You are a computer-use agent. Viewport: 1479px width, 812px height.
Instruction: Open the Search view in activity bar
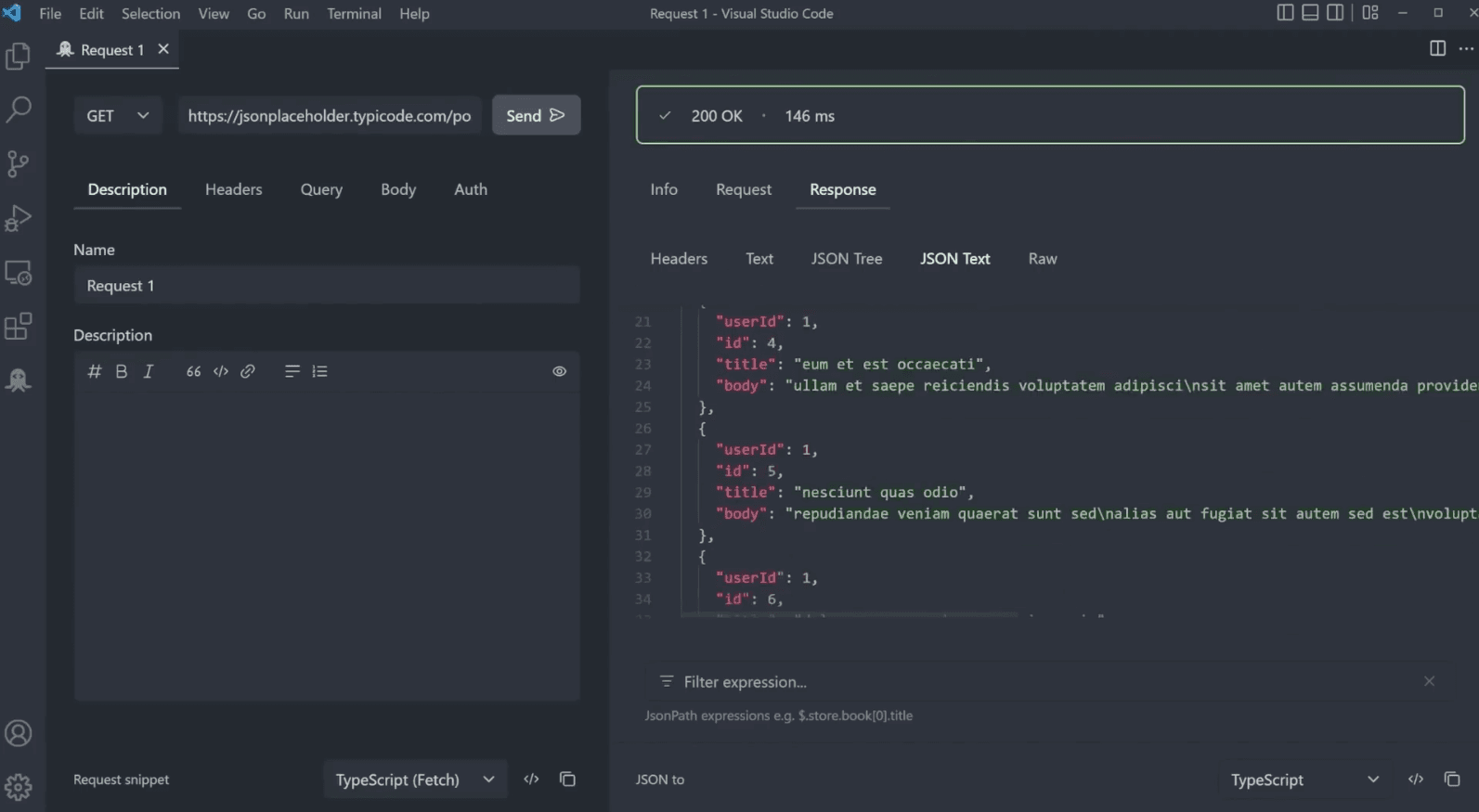[x=18, y=110]
